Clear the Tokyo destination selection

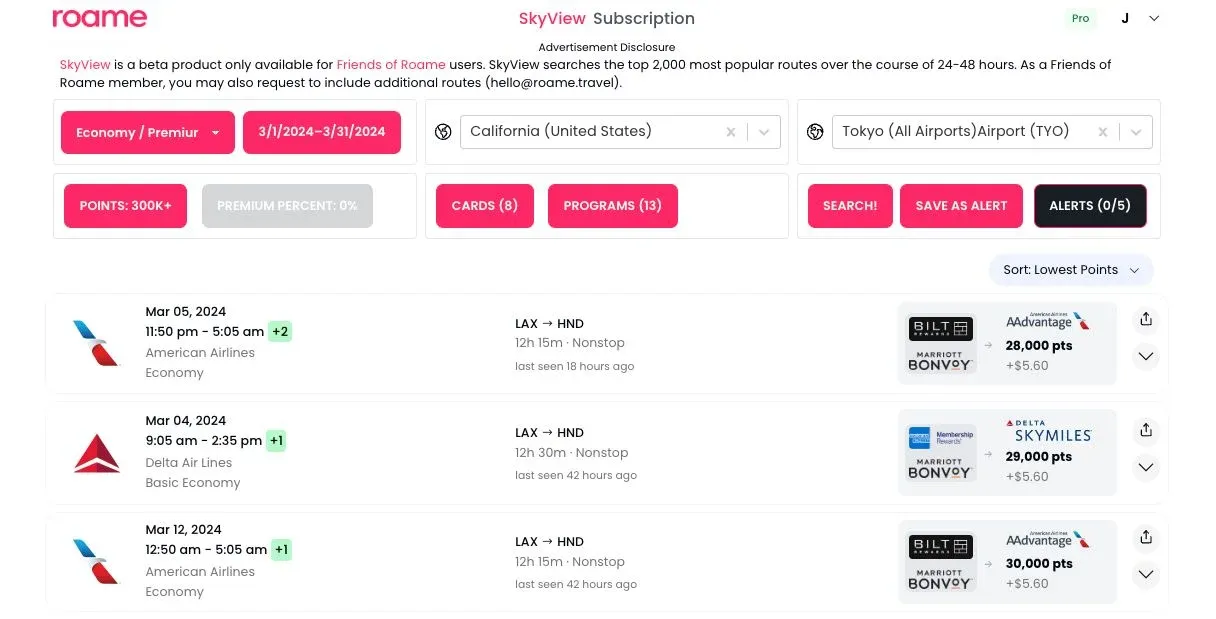(1103, 132)
